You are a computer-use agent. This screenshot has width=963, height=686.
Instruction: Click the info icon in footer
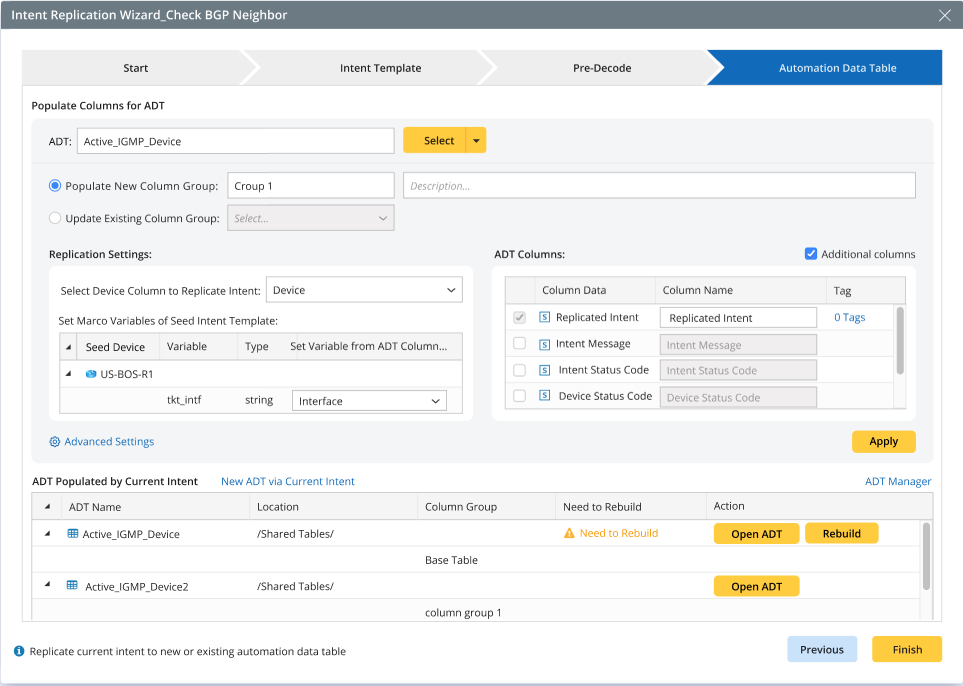pos(19,651)
